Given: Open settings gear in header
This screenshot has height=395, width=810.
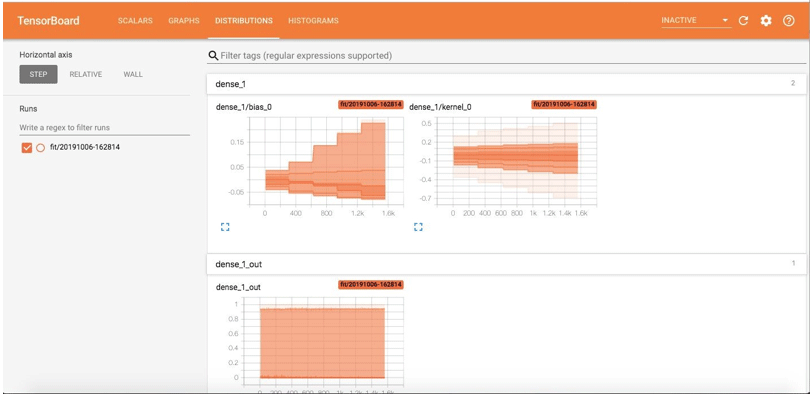Looking at the screenshot, I should coord(766,21).
